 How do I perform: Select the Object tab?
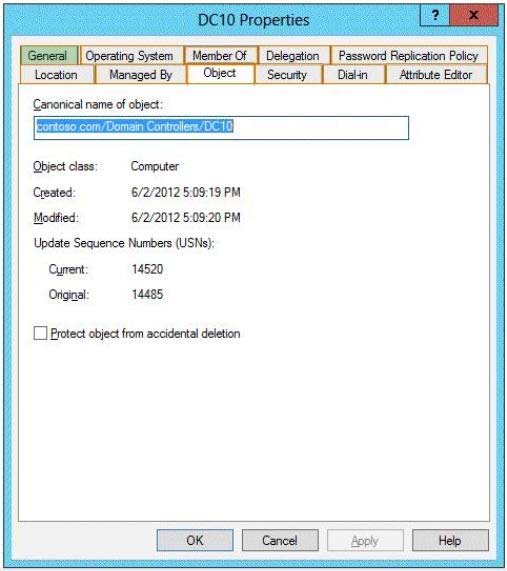pos(220,74)
